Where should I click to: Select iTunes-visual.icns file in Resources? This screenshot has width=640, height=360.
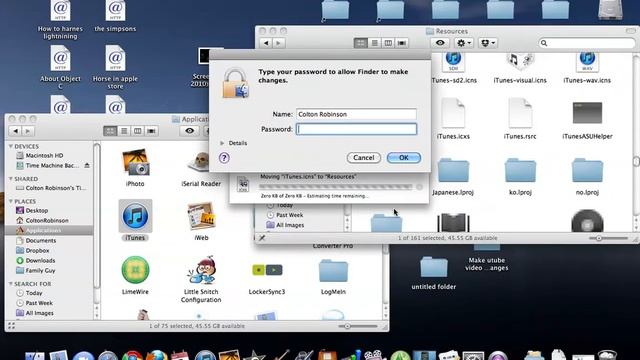520,63
